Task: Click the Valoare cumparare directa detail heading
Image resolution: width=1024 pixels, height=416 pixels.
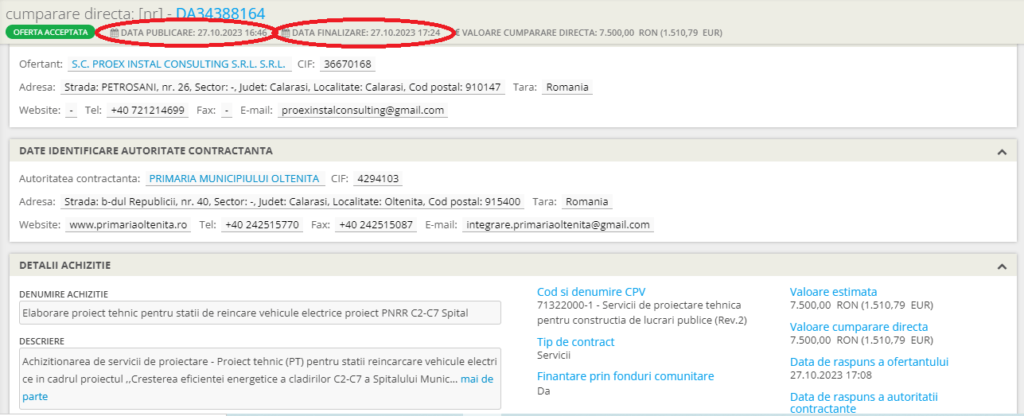Action: tap(859, 327)
